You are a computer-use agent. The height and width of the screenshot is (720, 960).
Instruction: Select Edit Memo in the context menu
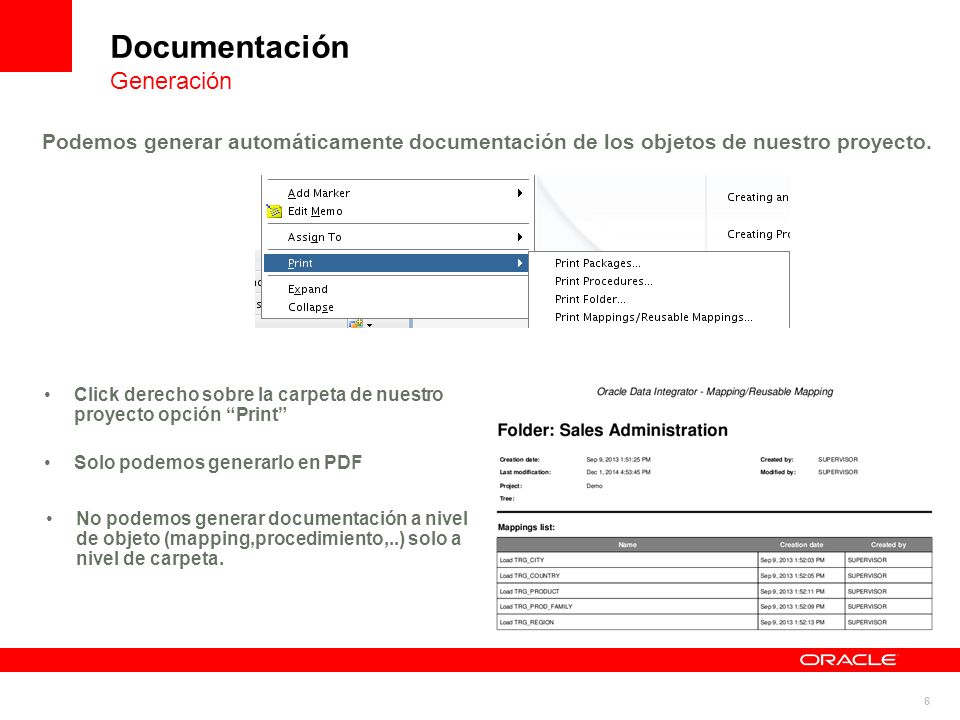397,211
